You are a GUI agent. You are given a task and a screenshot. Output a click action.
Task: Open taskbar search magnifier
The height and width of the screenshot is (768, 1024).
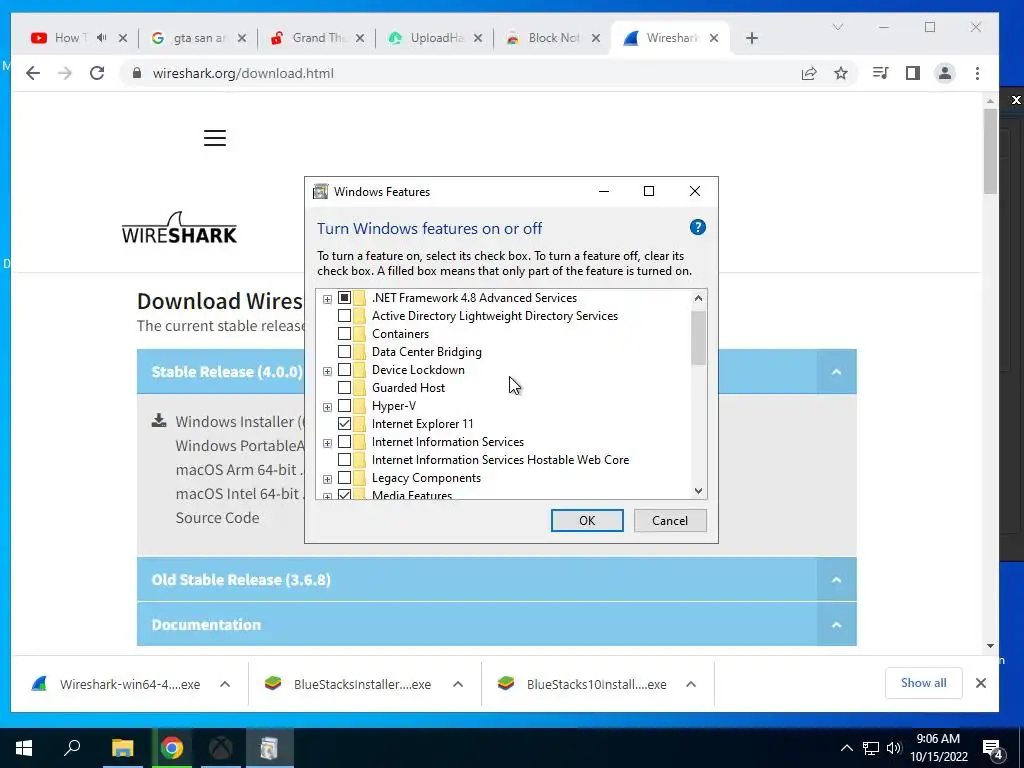[x=72, y=748]
